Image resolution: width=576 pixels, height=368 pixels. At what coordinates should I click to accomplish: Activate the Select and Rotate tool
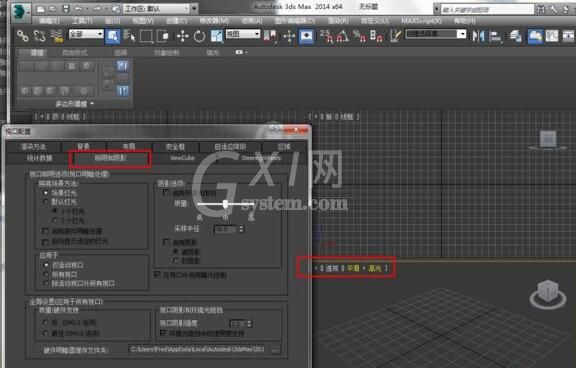[199, 36]
